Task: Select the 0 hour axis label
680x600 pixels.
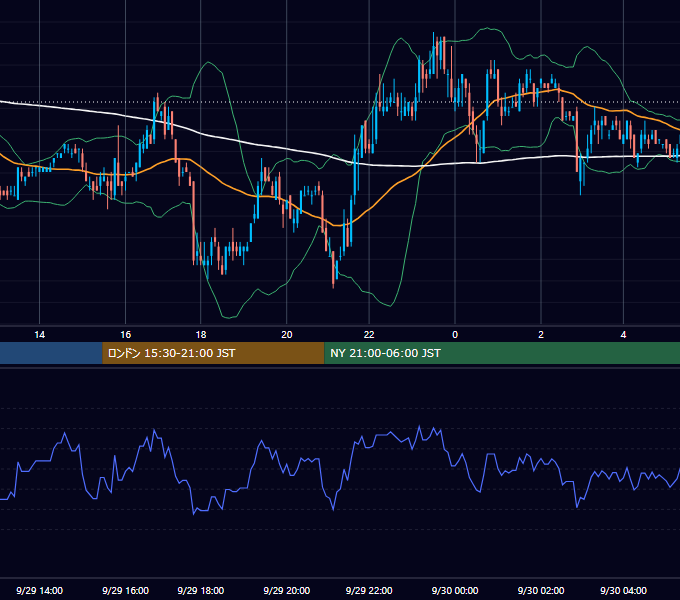Action: (455, 335)
